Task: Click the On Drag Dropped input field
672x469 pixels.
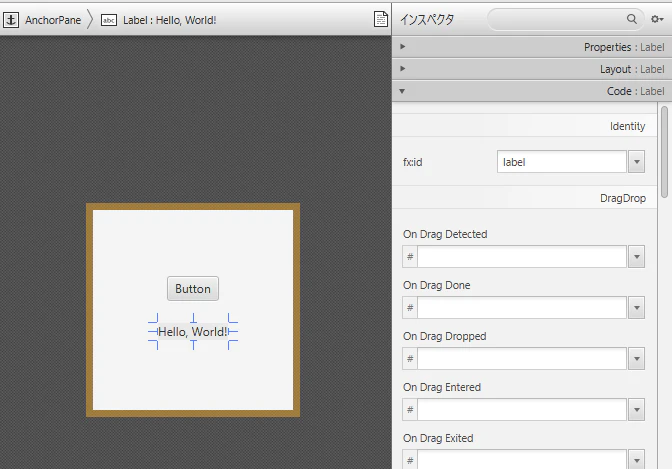Action: pyautogui.click(x=522, y=359)
